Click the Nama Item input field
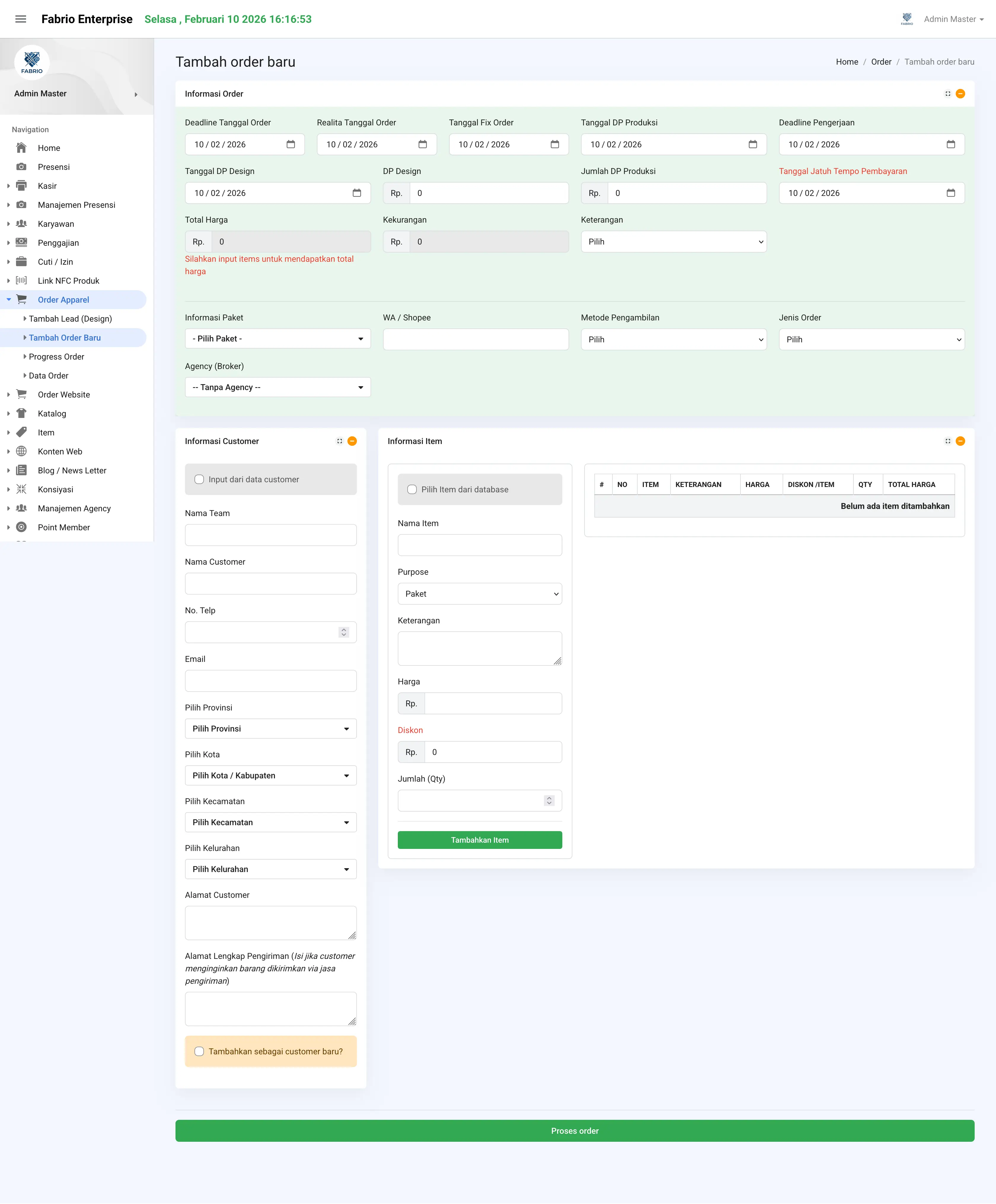Image resolution: width=996 pixels, height=1204 pixels. coord(479,545)
